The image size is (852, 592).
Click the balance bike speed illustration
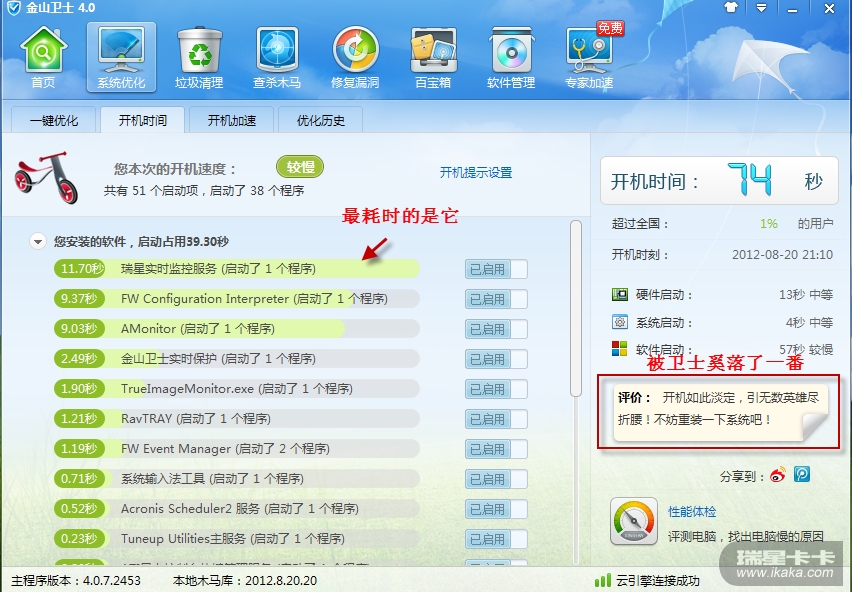(46, 177)
